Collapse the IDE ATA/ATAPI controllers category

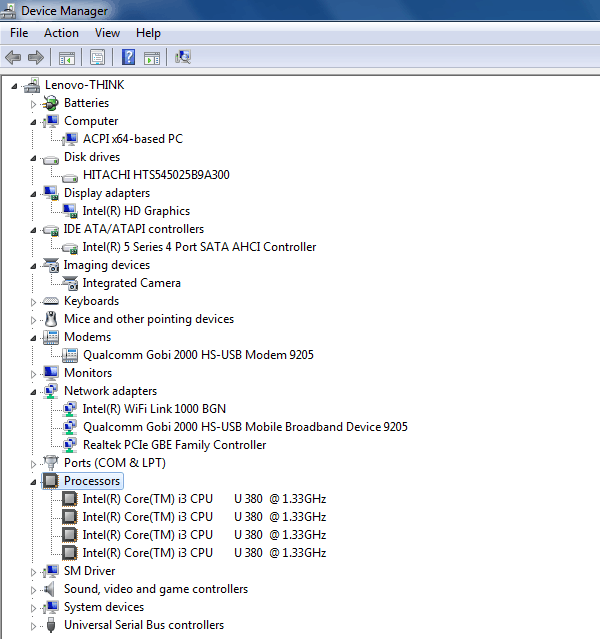(33, 230)
